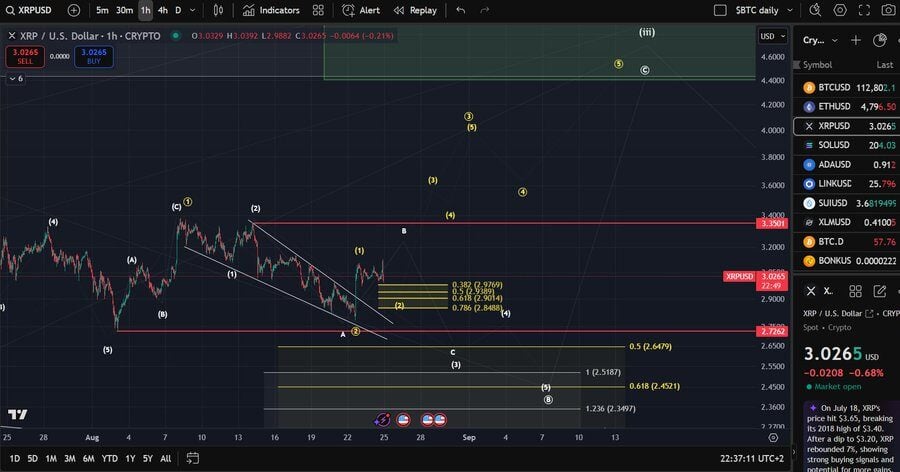Select BTCUSD in the watchlist
900x472 pixels.
[x=847, y=87]
